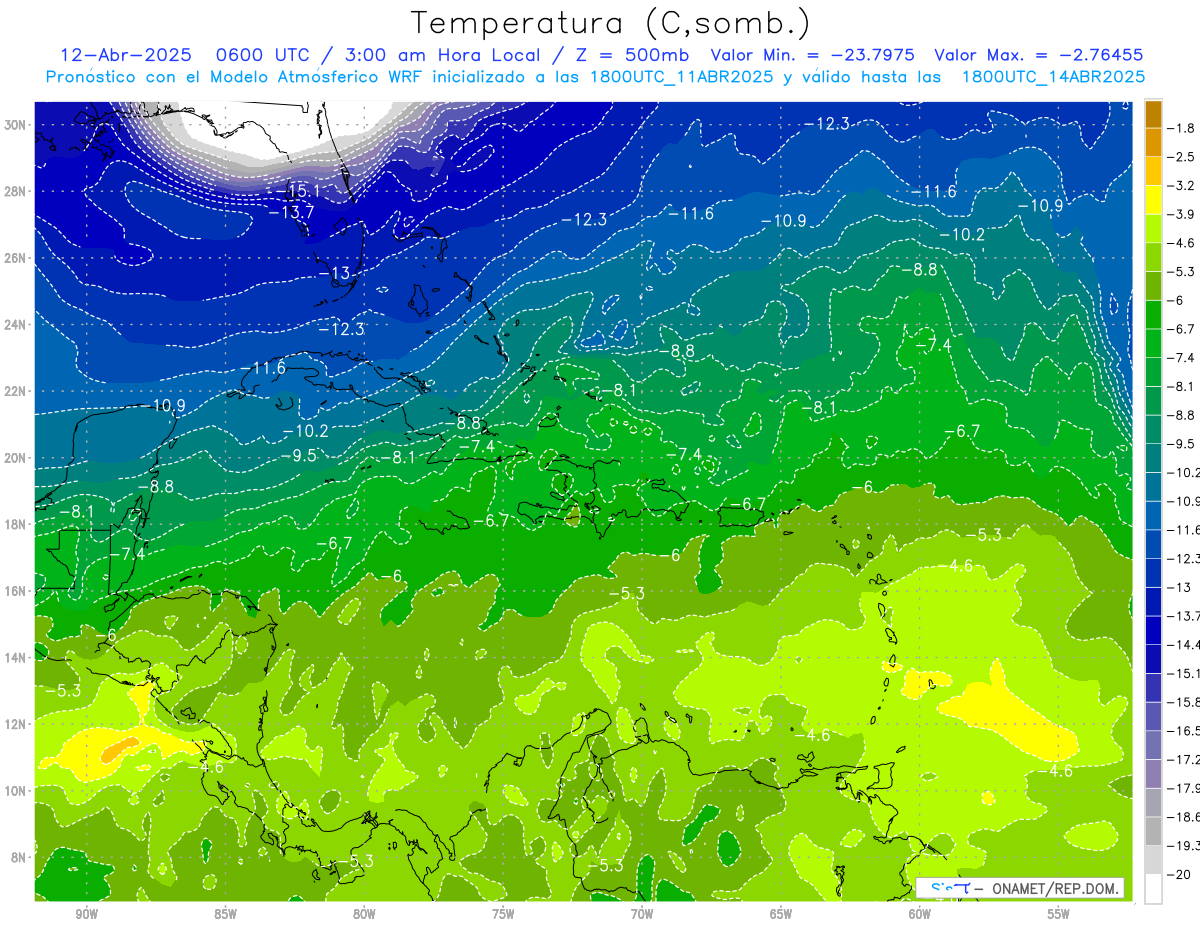Click the -1.8 color bar tick label
Image resolution: width=1200 pixels, height=927 pixels.
tap(1182, 127)
